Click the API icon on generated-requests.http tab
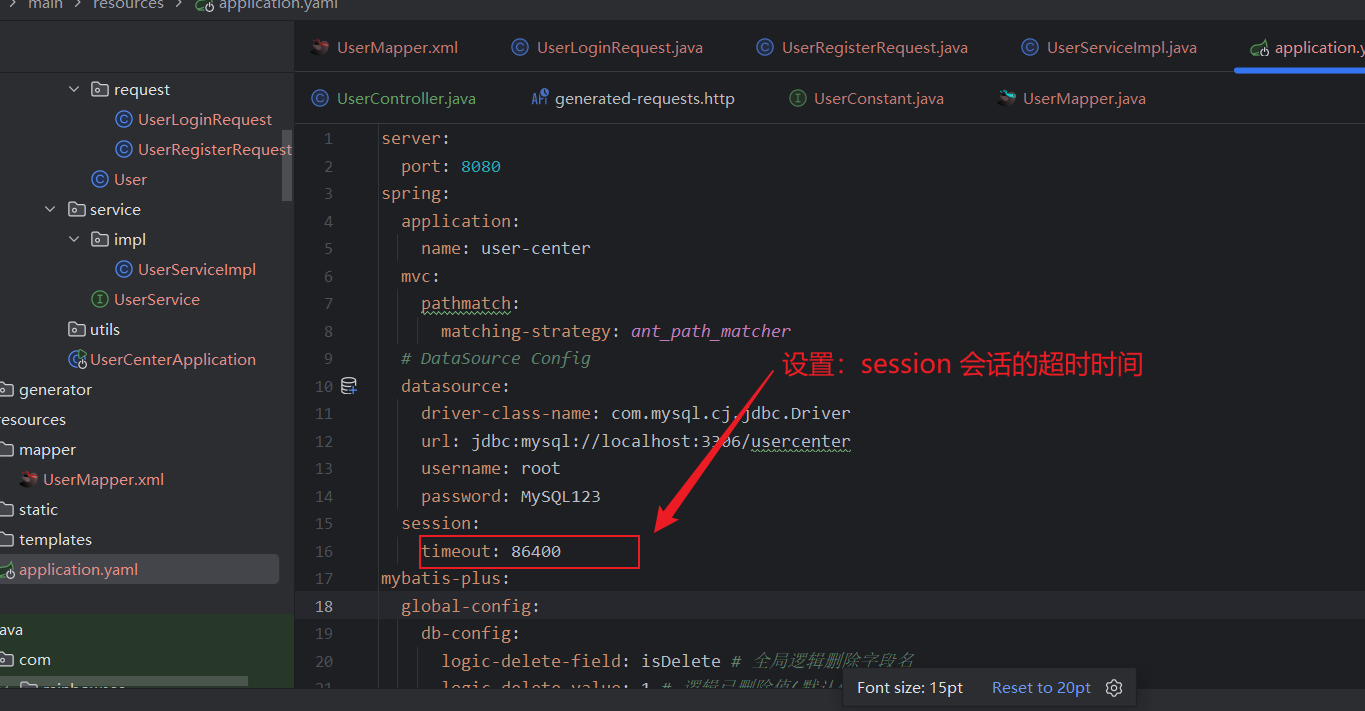1365x711 pixels. (x=540, y=98)
